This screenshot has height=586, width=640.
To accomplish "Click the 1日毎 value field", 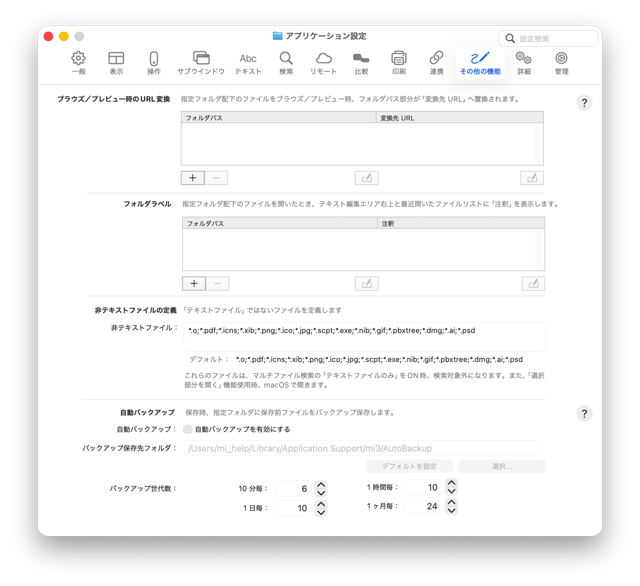I will pyautogui.click(x=293, y=508).
